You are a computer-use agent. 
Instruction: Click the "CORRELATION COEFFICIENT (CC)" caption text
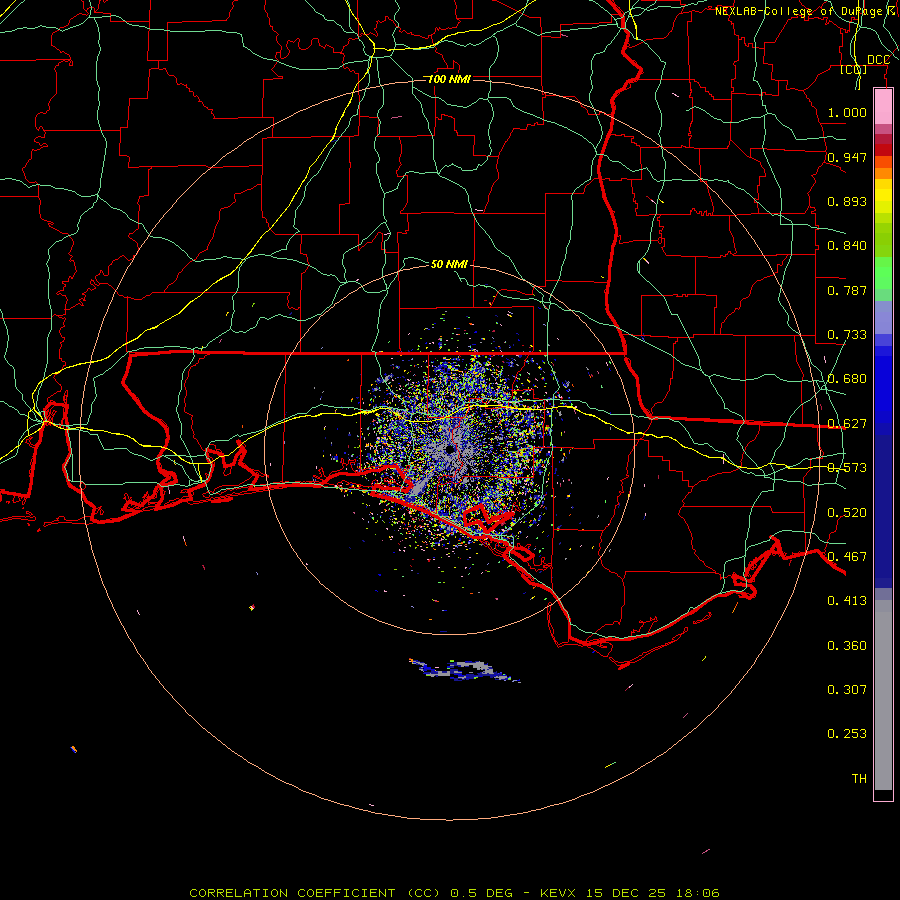[x=315, y=893]
